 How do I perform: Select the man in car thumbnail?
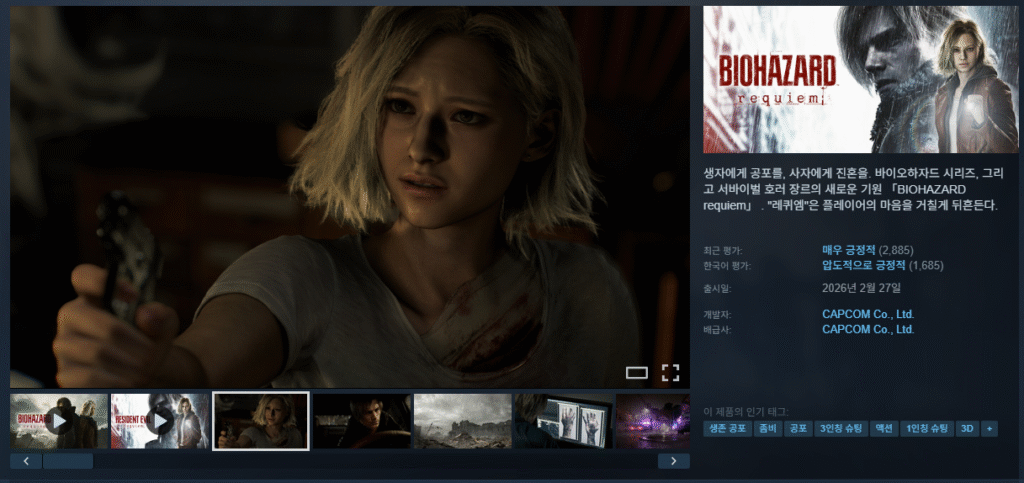point(362,421)
